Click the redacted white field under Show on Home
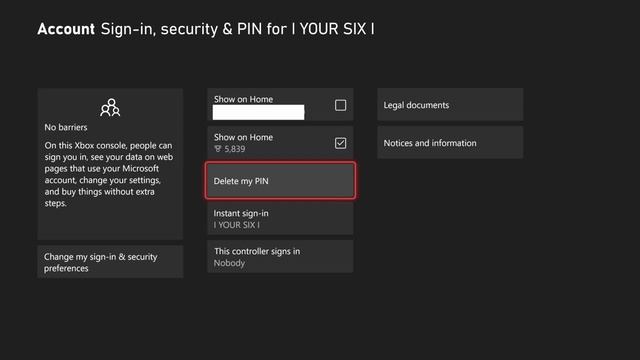This screenshot has width=640, height=360. [x=258, y=112]
